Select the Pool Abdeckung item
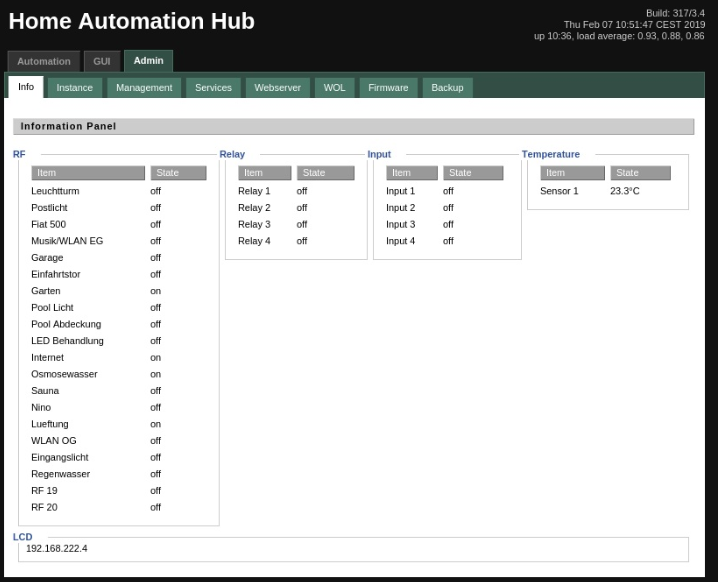This screenshot has height=582, width=718. [66, 324]
